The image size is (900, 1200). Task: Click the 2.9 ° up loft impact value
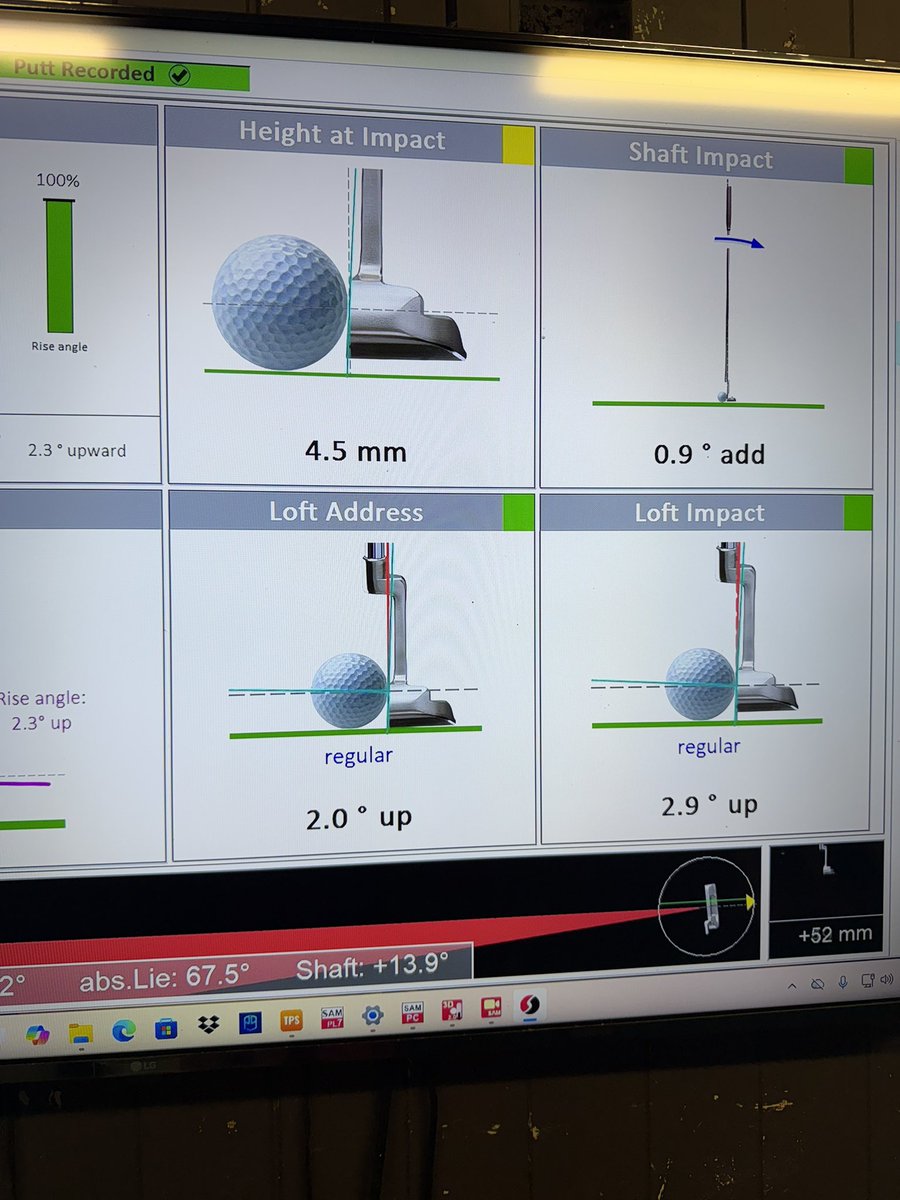pos(709,805)
